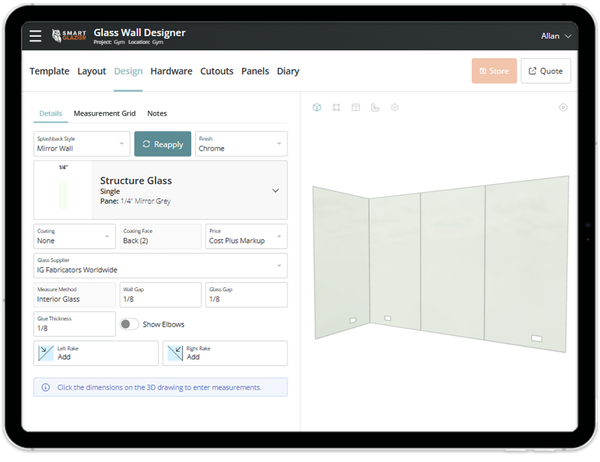Open the Hardware tab

tap(171, 71)
